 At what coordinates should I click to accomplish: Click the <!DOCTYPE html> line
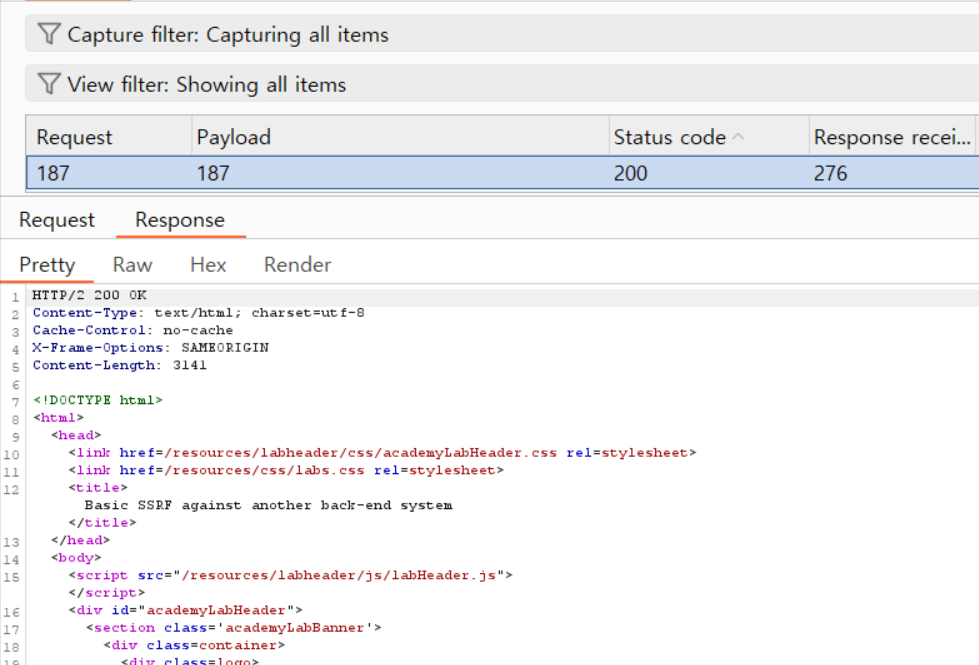(97, 400)
